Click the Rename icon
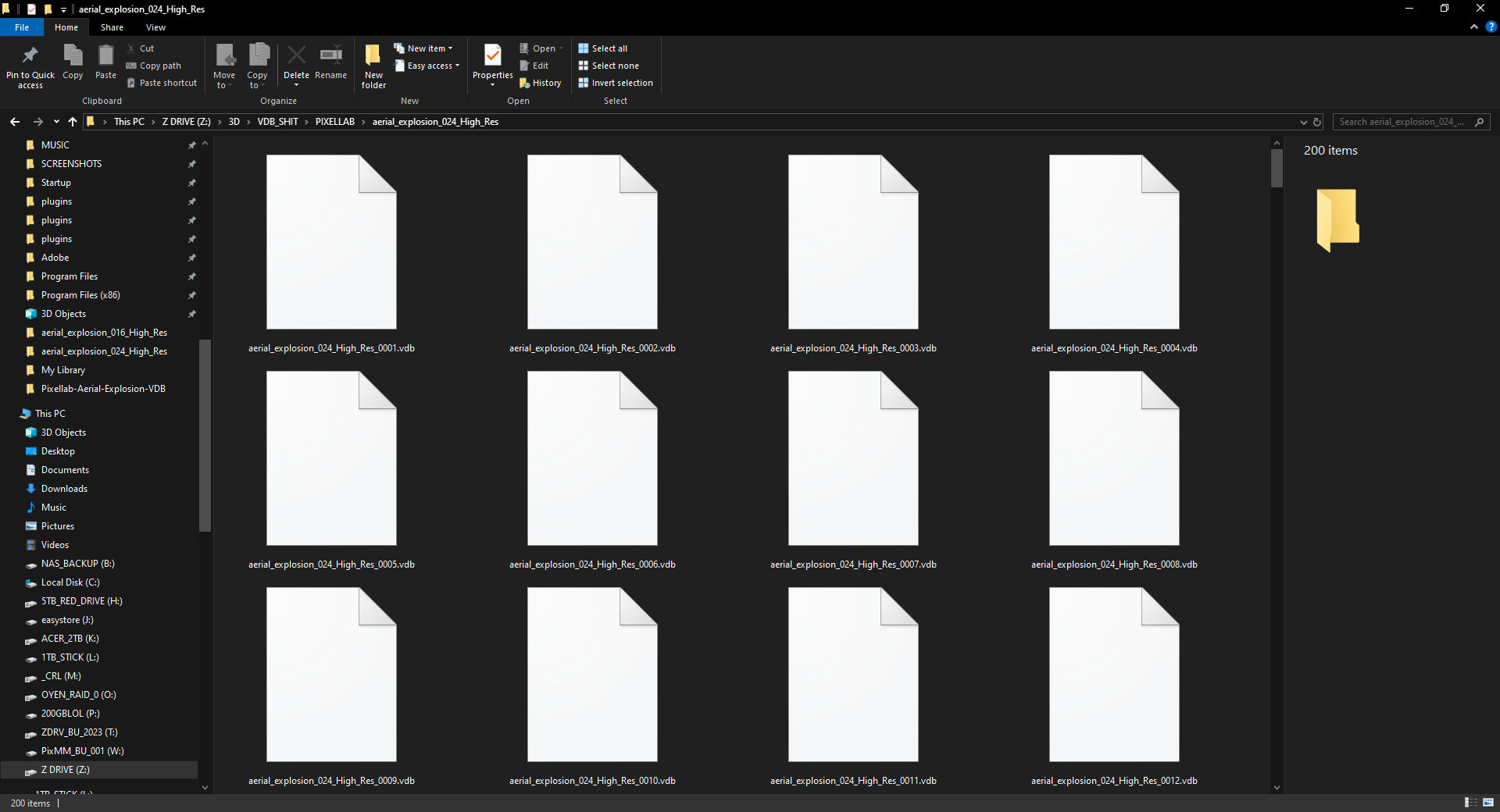The height and width of the screenshot is (812, 1500). (x=330, y=55)
